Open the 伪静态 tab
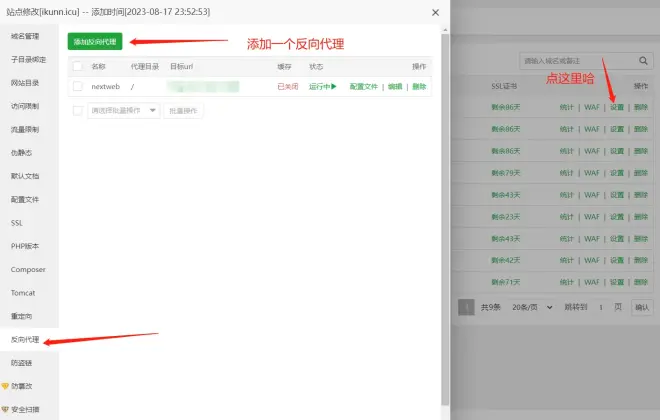660x420 pixels. click(21, 153)
